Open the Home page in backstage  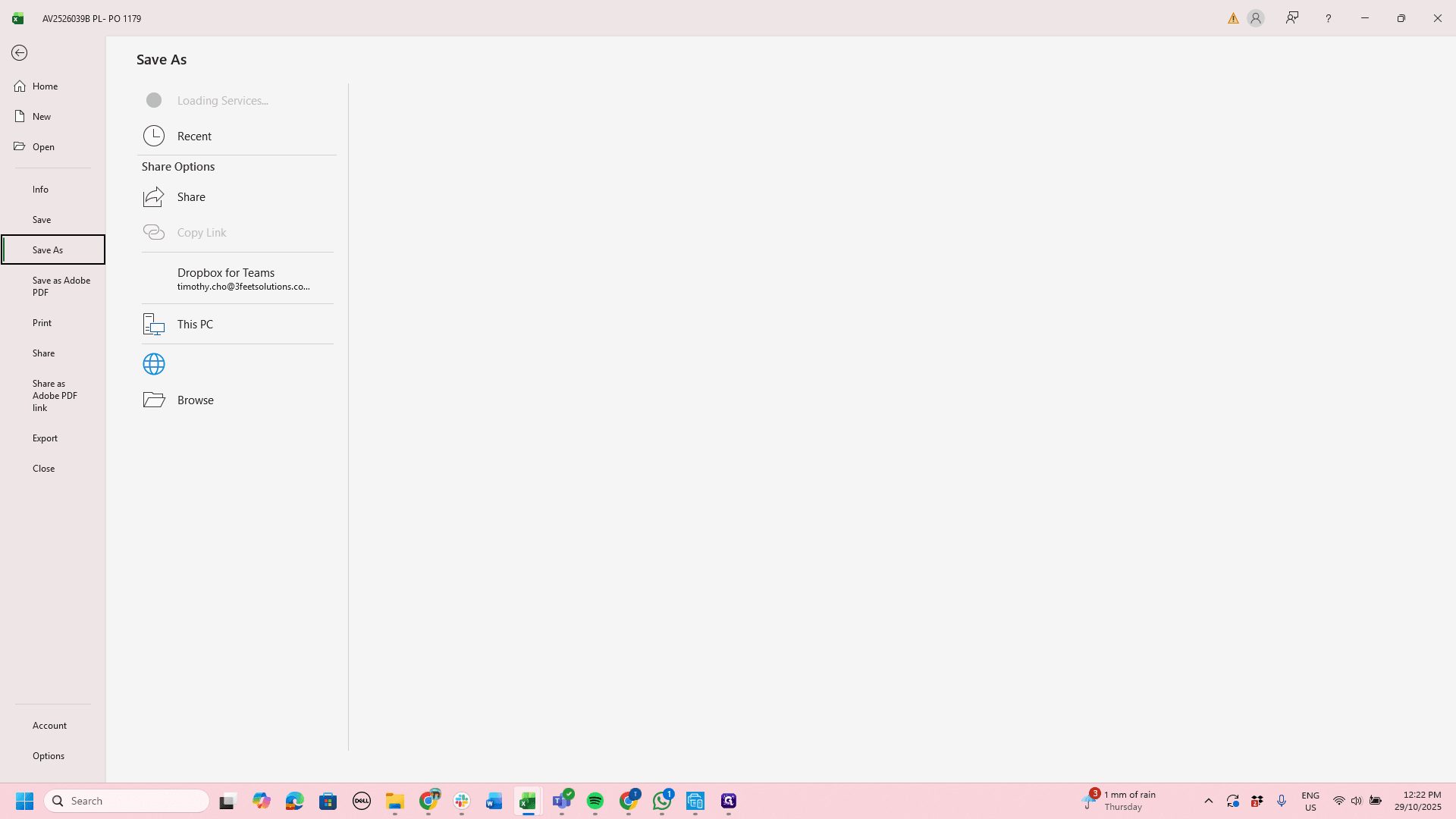click(52, 86)
